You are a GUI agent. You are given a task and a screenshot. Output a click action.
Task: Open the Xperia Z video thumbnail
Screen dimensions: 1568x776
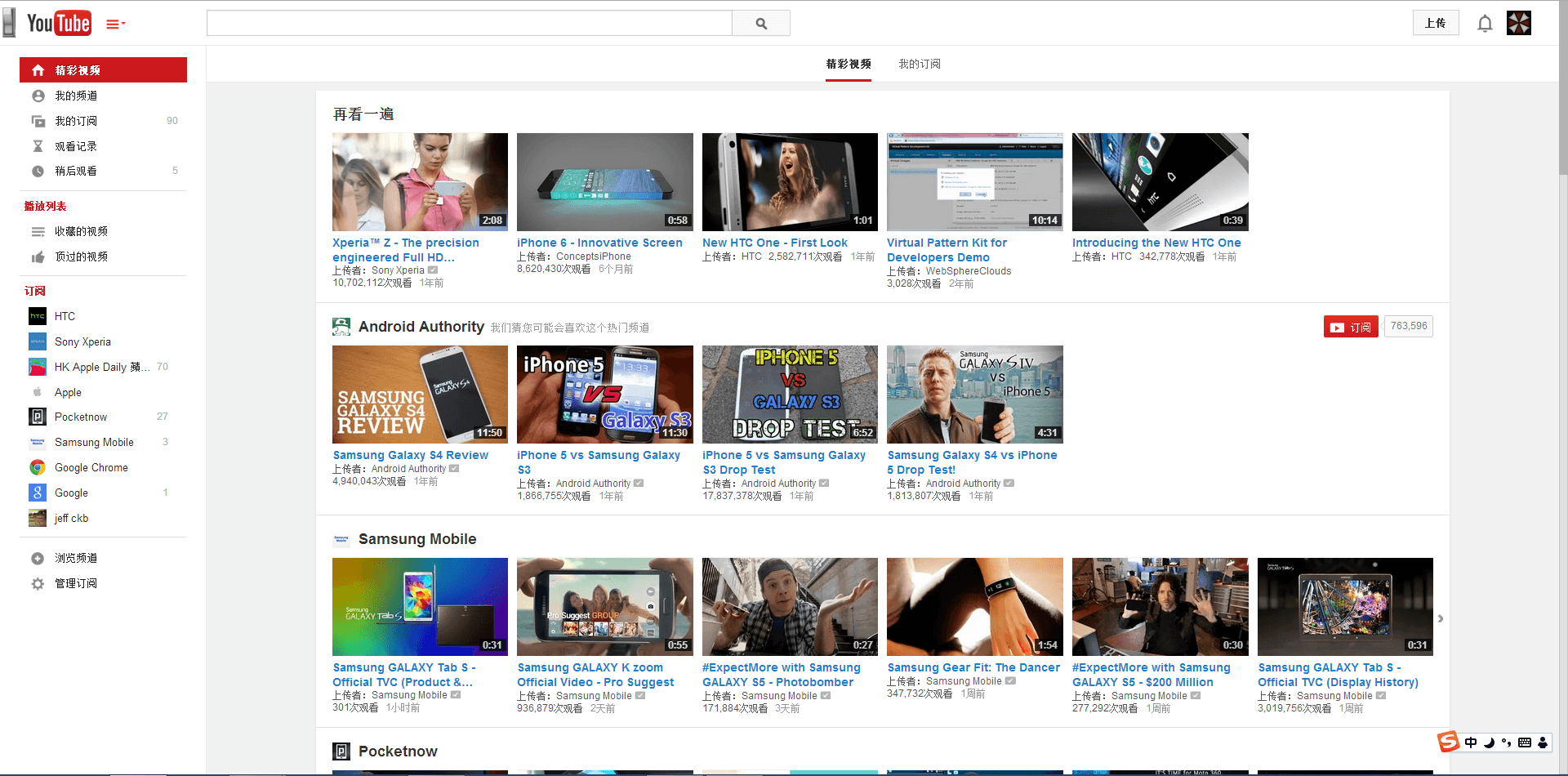[x=420, y=182]
